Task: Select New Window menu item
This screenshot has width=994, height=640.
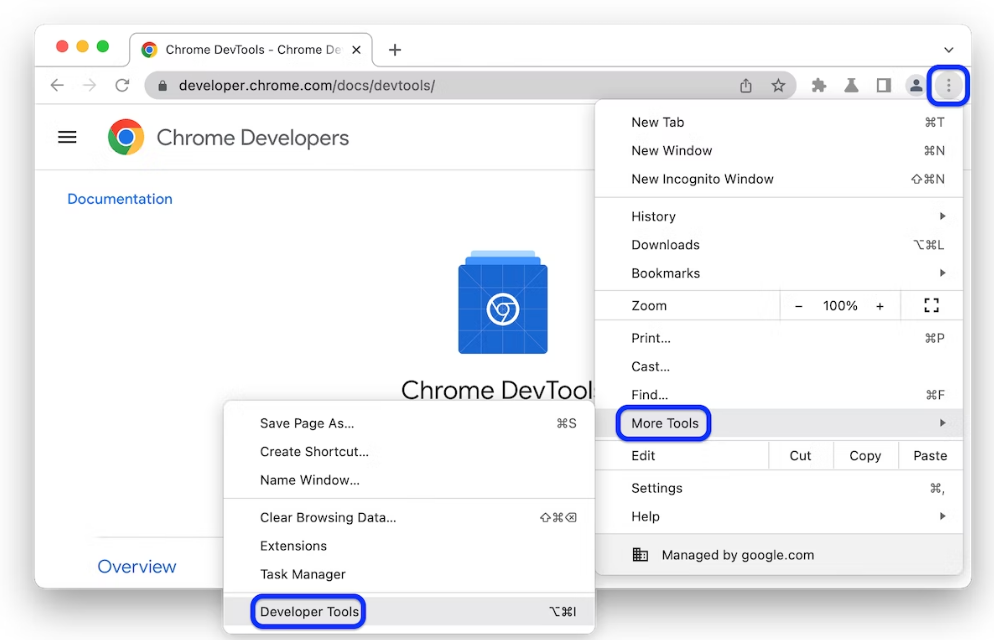Action: pos(778,151)
